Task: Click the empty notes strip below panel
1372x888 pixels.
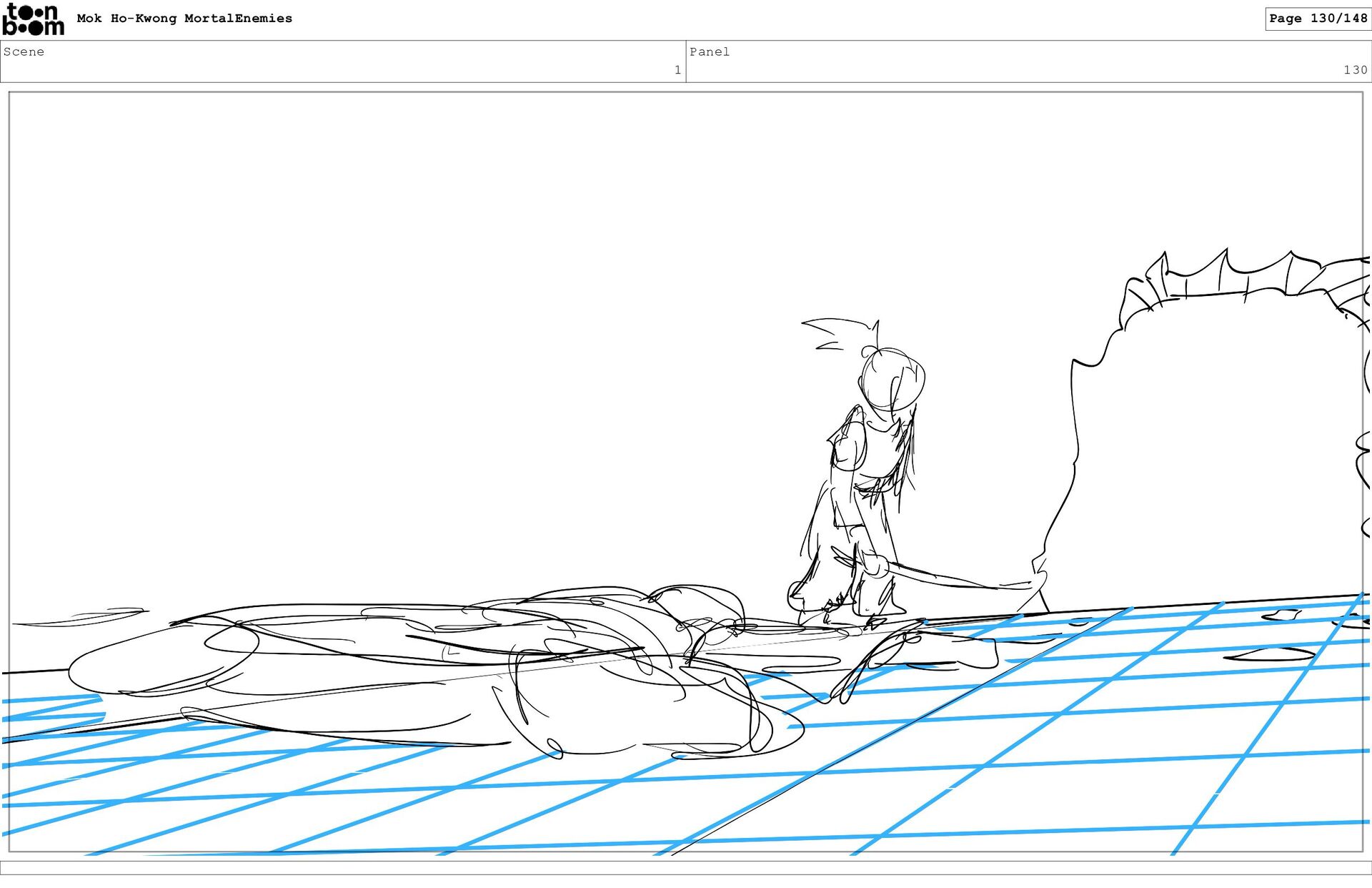Action: [x=686, y=867]
